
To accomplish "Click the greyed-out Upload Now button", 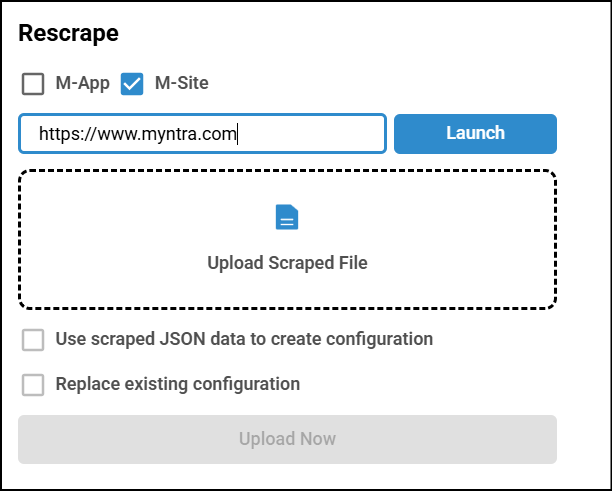I will pos(287,439).
